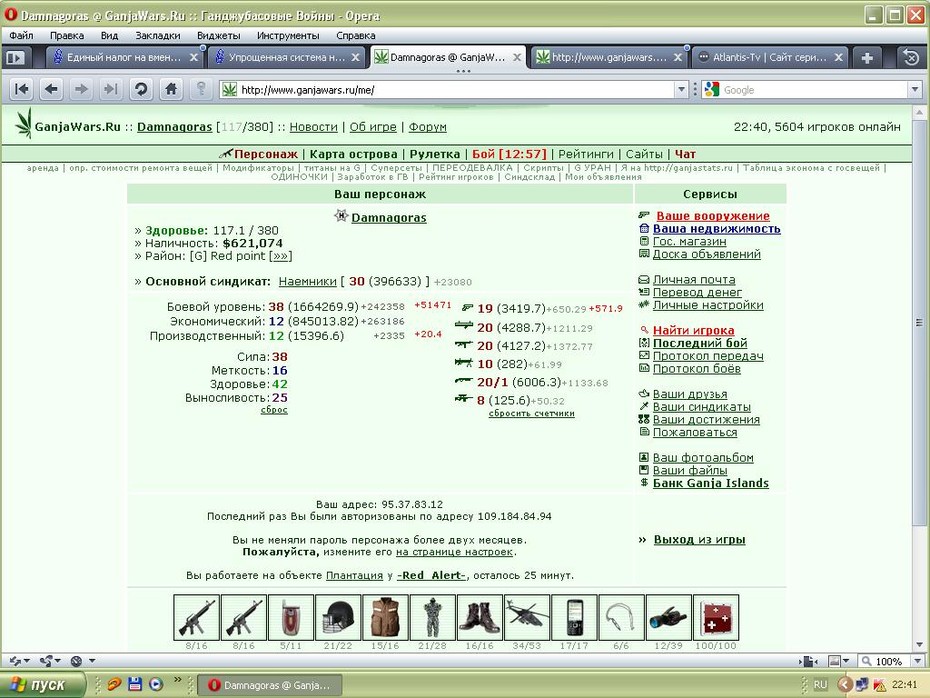Open the address bar history dropdown

pyautogui.click(x=681, y=90)
